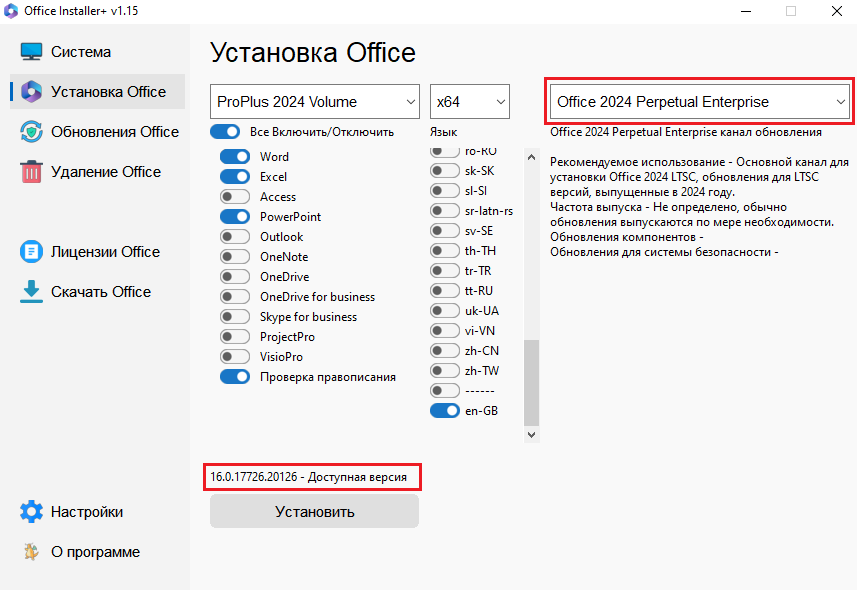Enable the zh-TW language toggle
The image size is (857, 590).
(x=445, y=371)
